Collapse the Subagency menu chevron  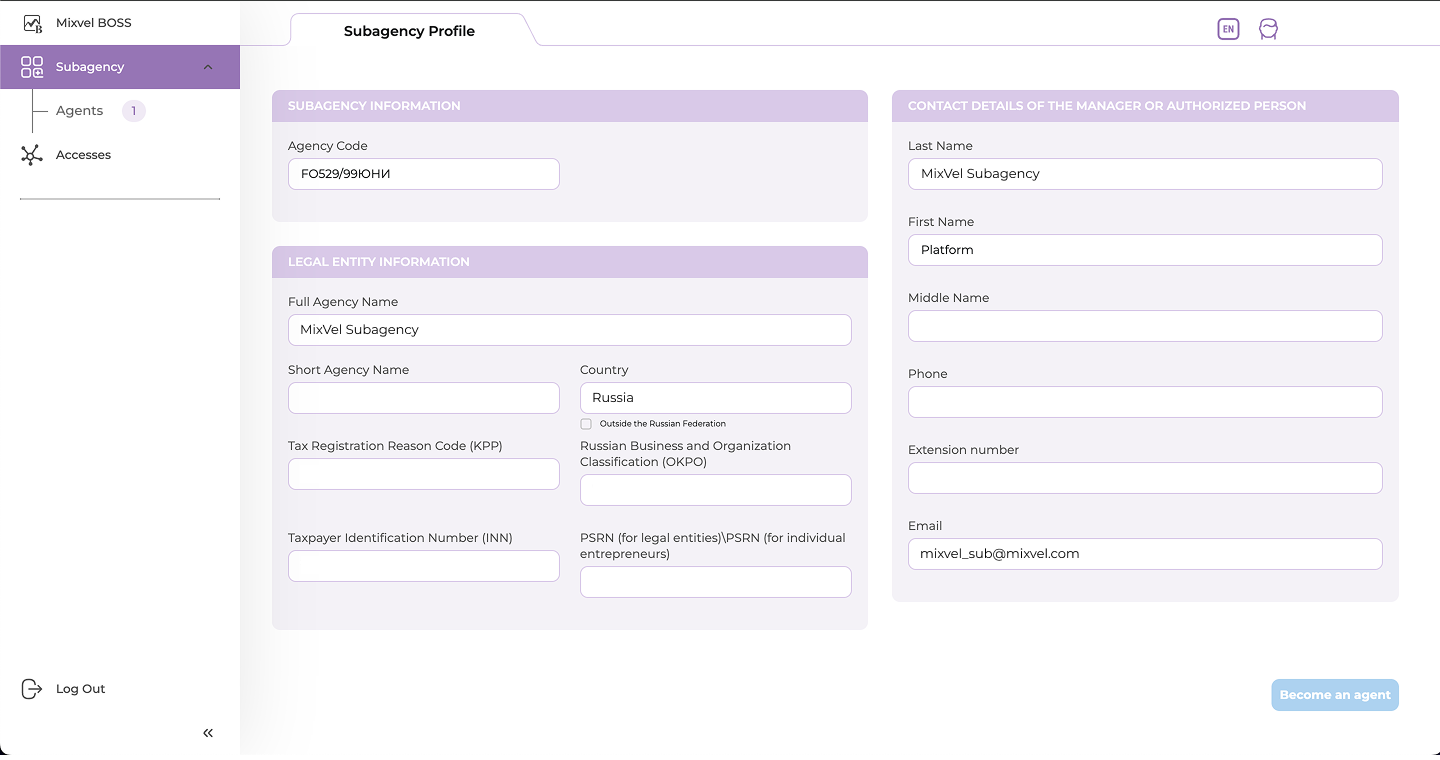click(x=208, y=67)
